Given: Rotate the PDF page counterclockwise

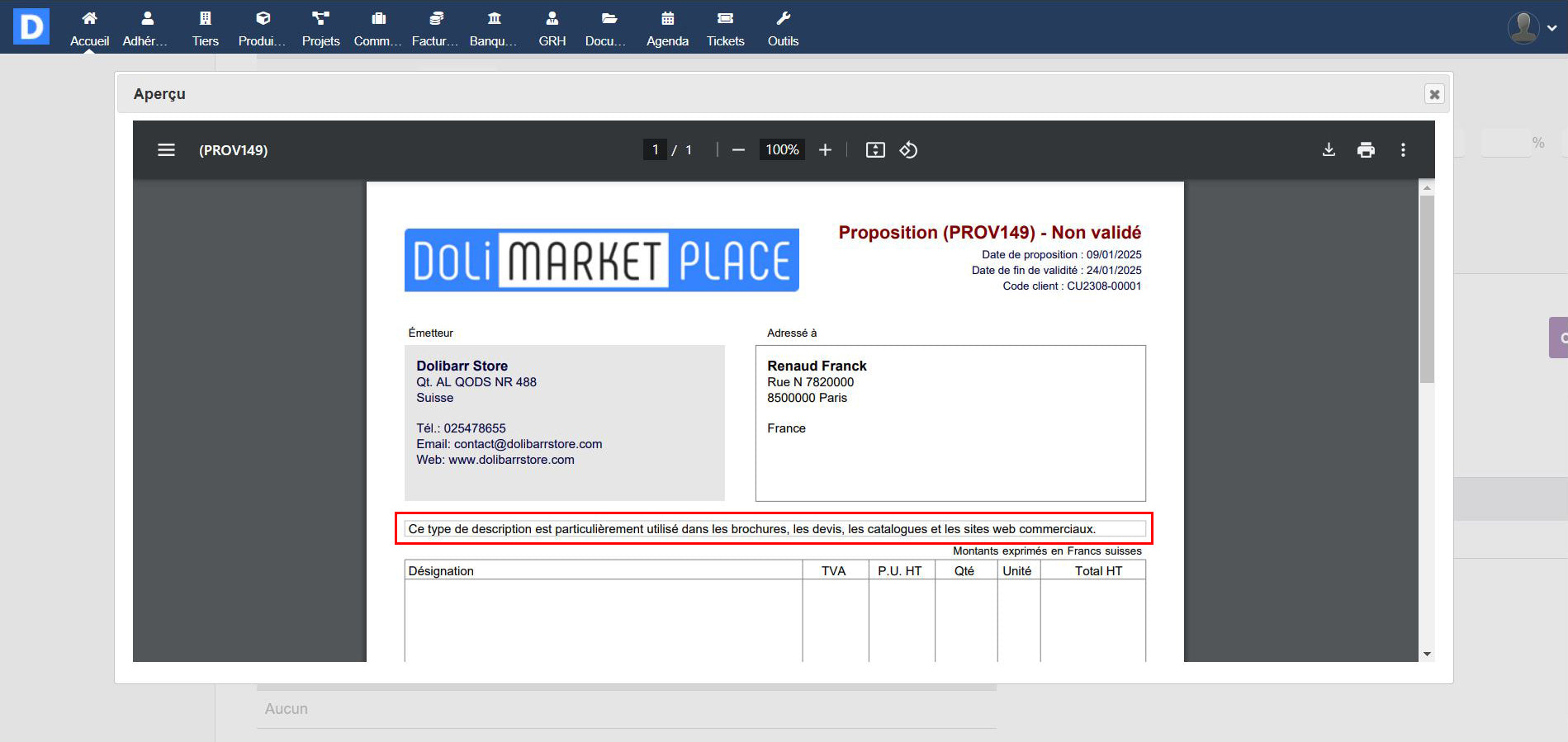Looking at the screenshot, I should [x=908, y=149].
